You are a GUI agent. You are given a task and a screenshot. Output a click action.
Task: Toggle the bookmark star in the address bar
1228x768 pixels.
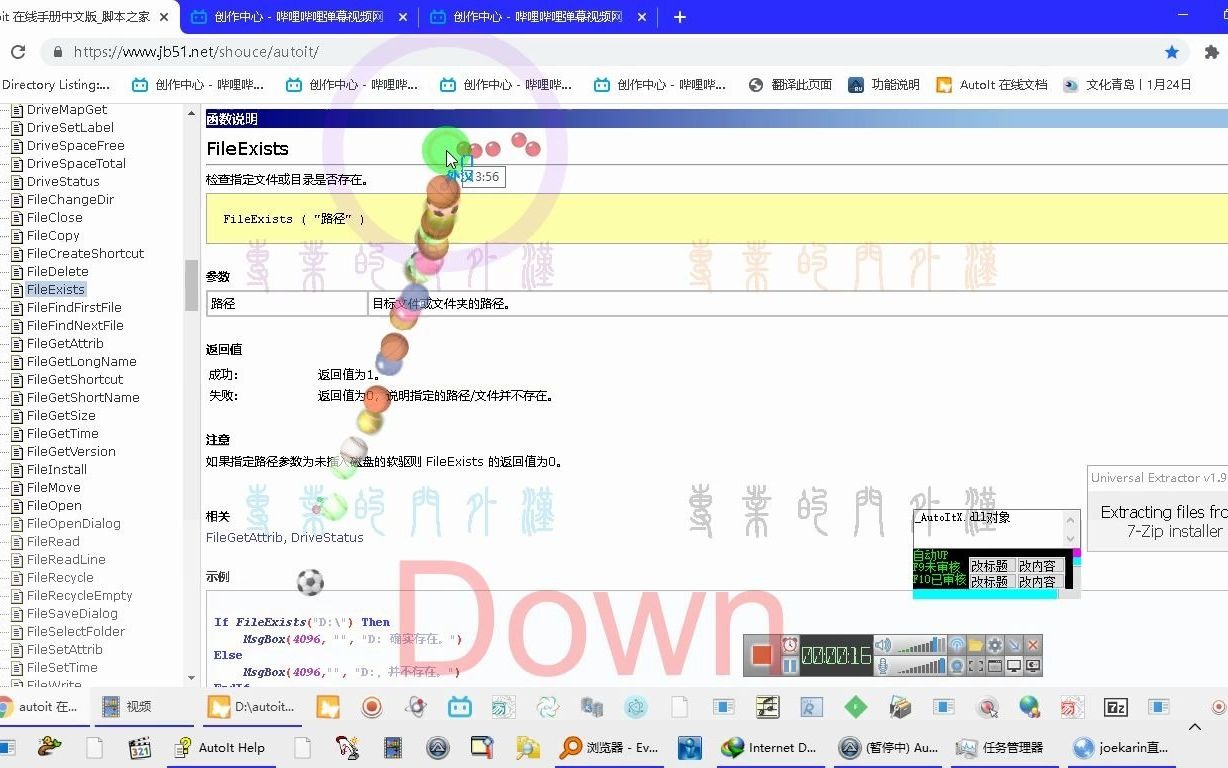point(1171,51)
